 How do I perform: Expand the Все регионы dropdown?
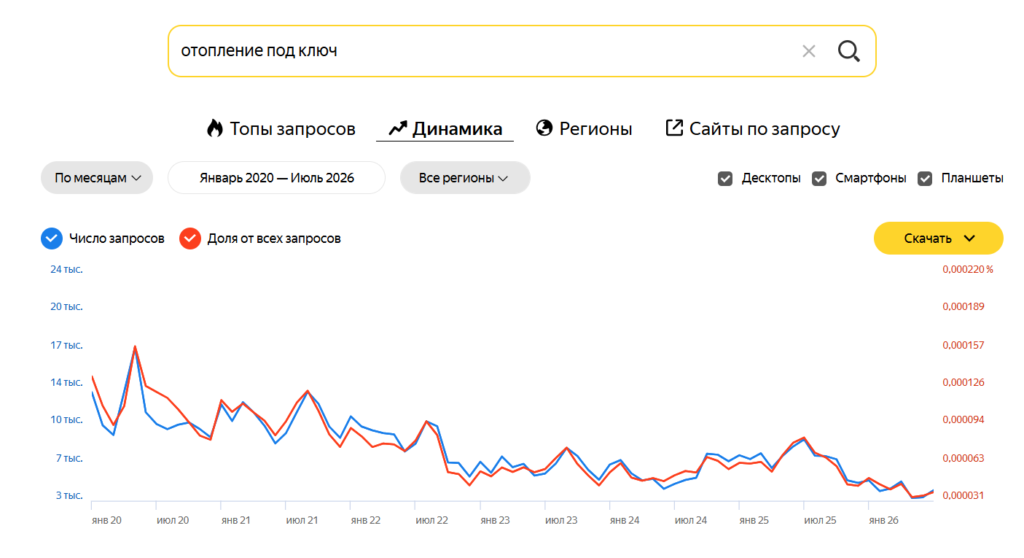465,178
